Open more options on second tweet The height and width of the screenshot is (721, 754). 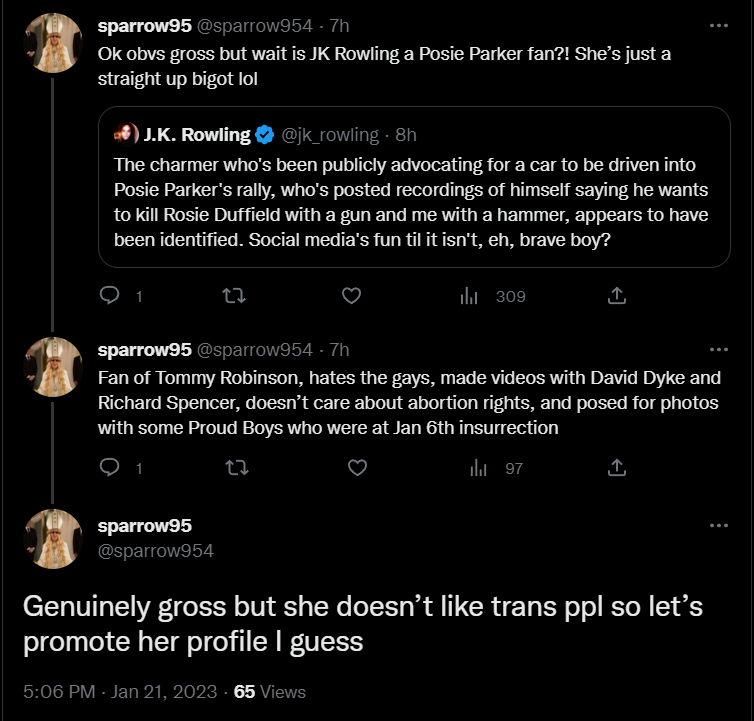[x=719, y=350]
